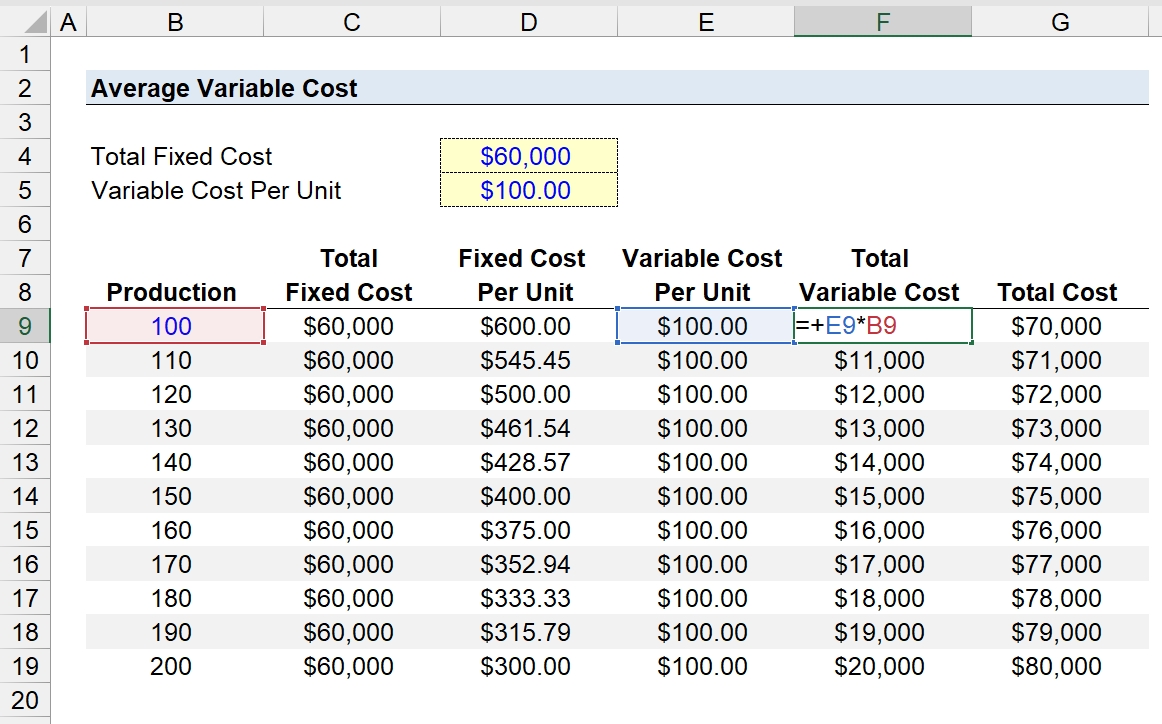Select cell showing $461.54
This screenshot has height=724, width=1162.
tap(528, 428)
